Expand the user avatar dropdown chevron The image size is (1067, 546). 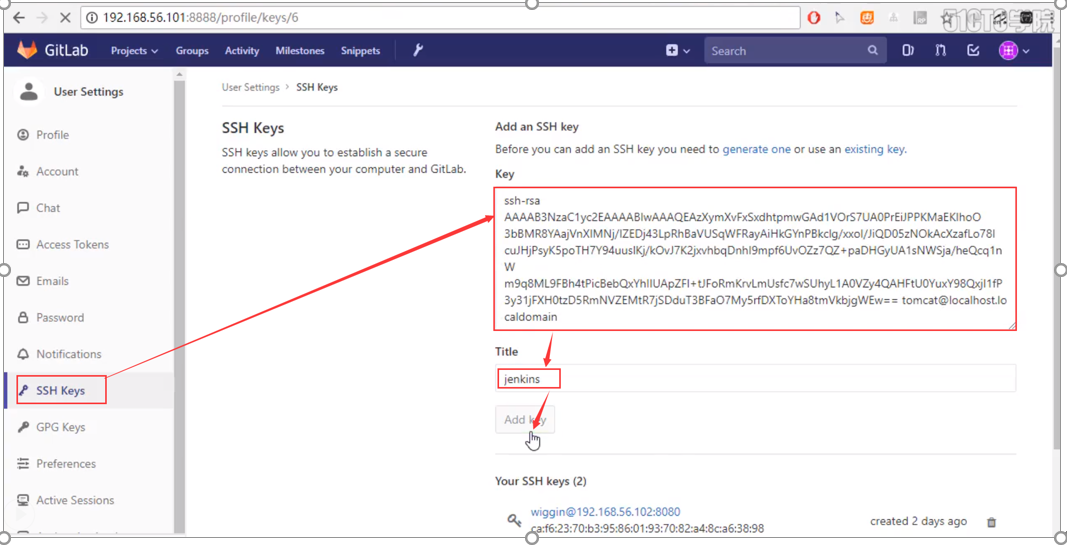(x=1025, y=51)
